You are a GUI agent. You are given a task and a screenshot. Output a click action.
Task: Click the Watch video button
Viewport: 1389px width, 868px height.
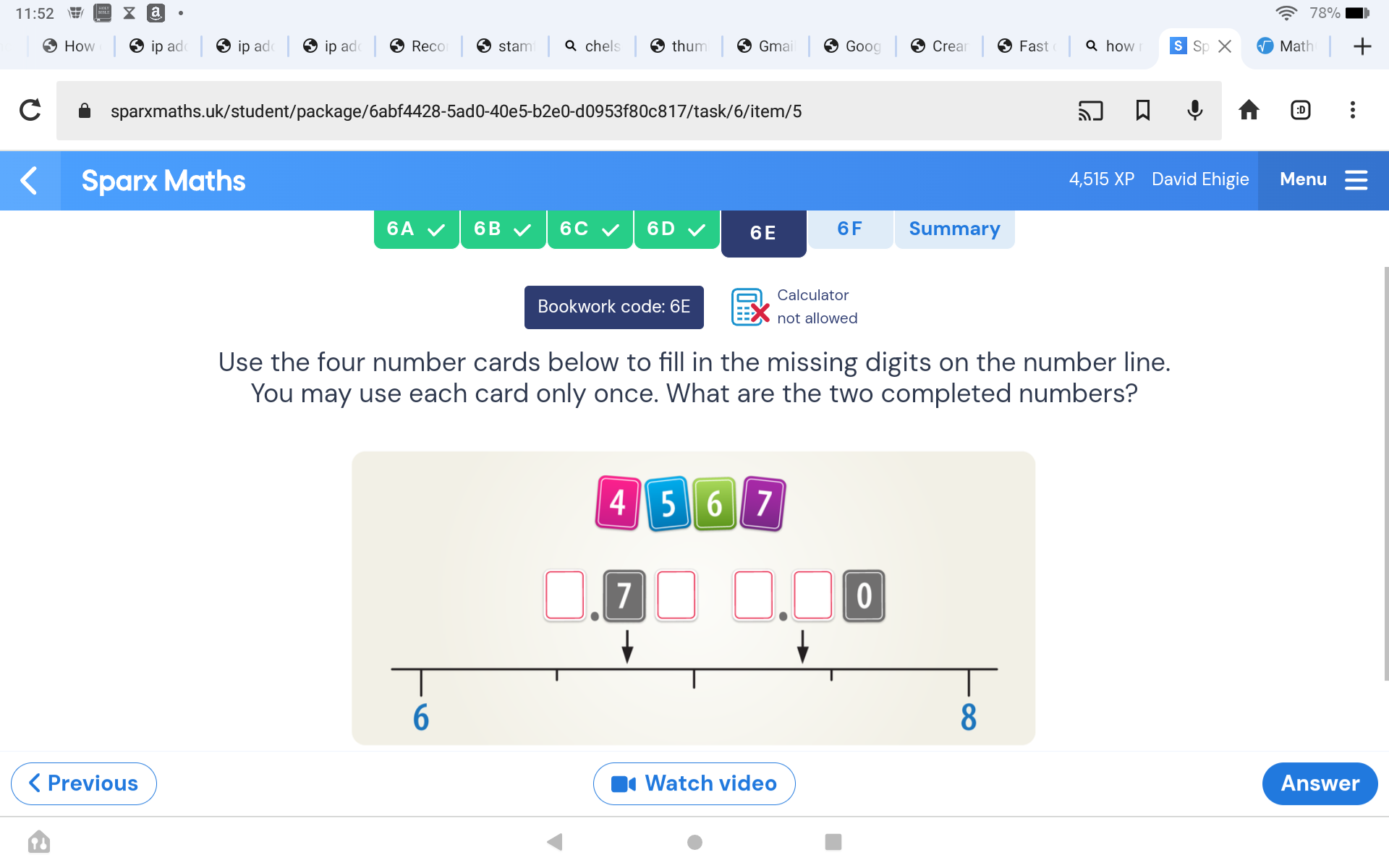point(694,783)
